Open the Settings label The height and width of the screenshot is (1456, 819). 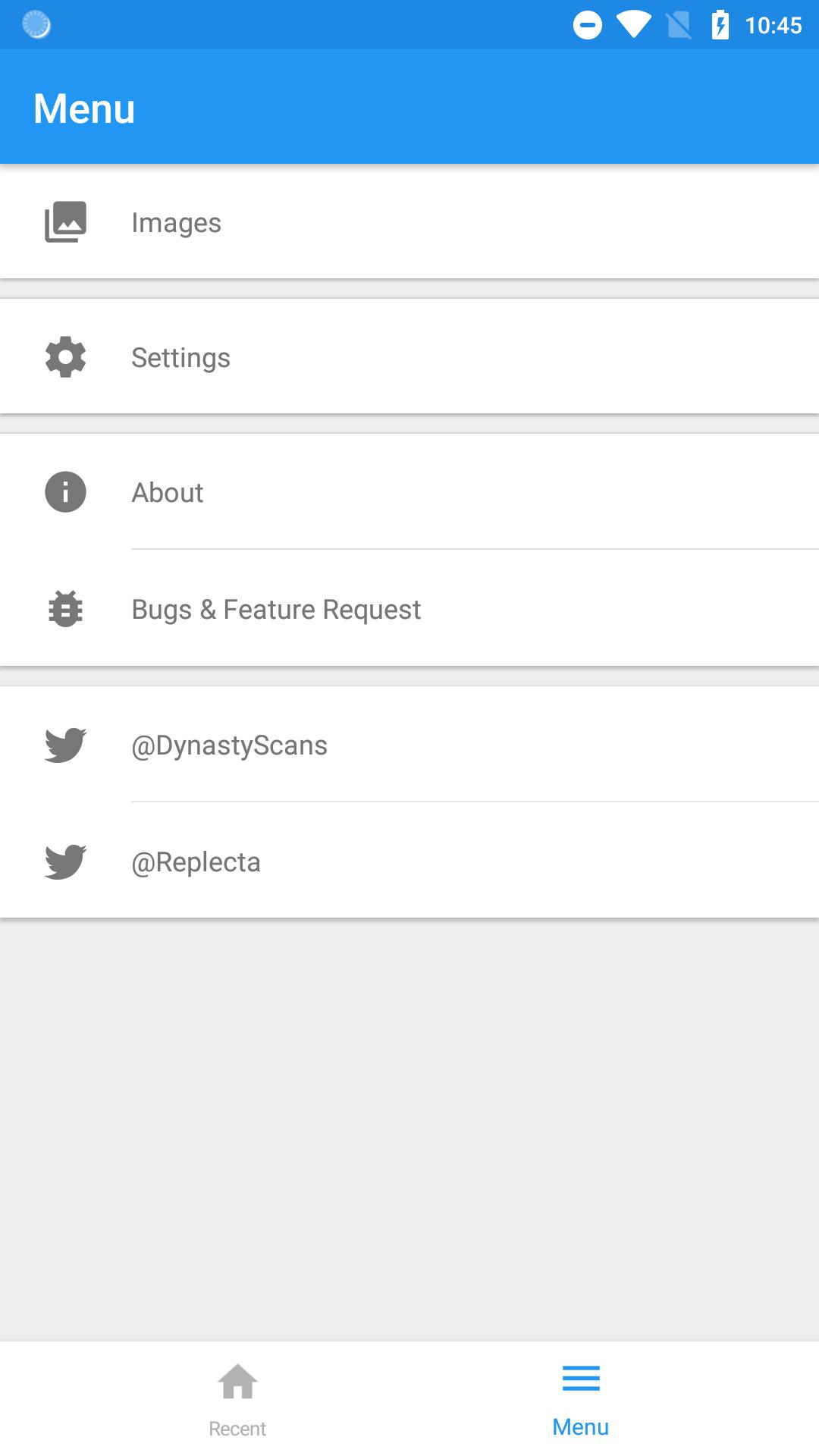pos(180,358)
